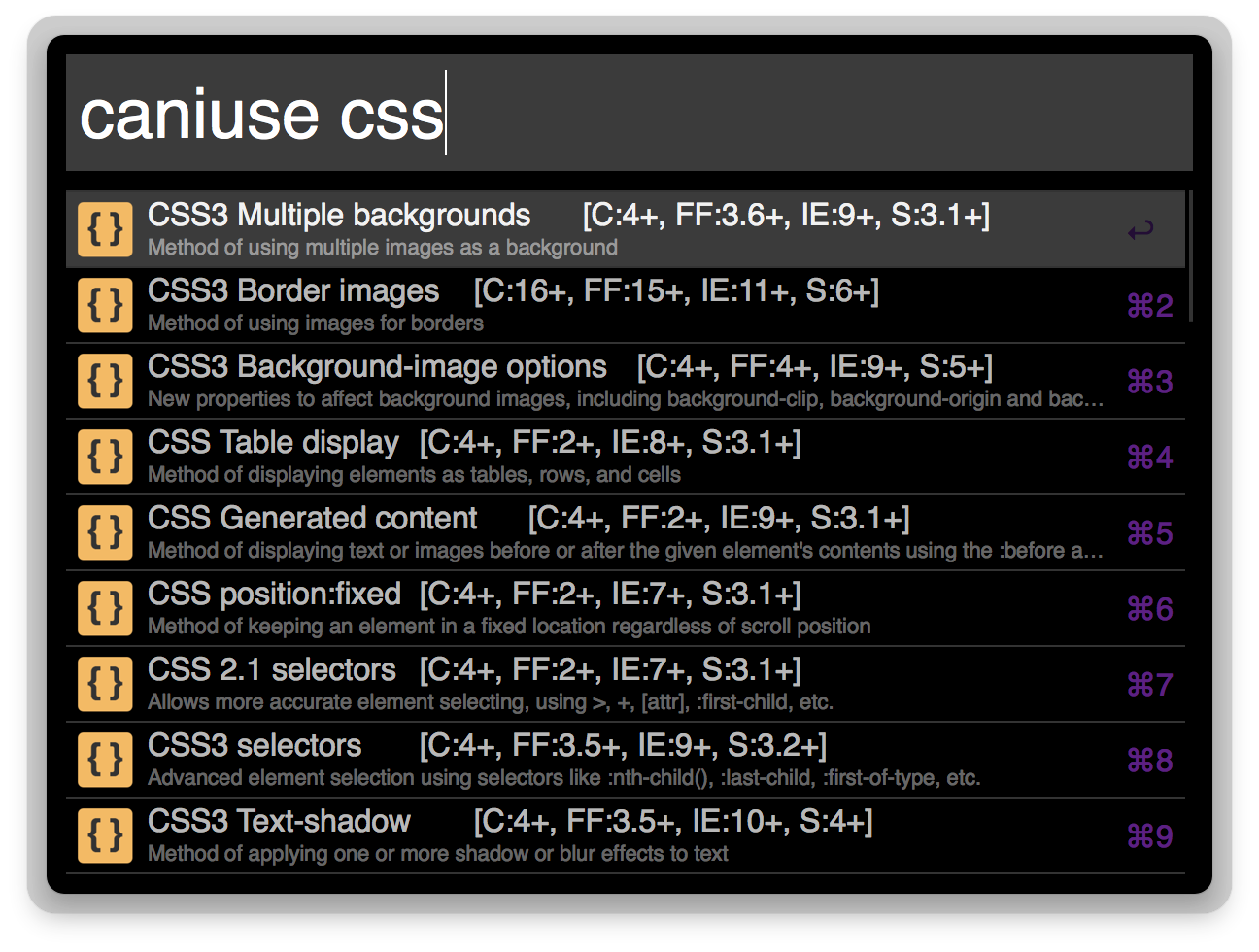The image size is (1259, 952).
Task: Click 'Method of using images for borders' subtitle
Action: (x=316, y=323)
